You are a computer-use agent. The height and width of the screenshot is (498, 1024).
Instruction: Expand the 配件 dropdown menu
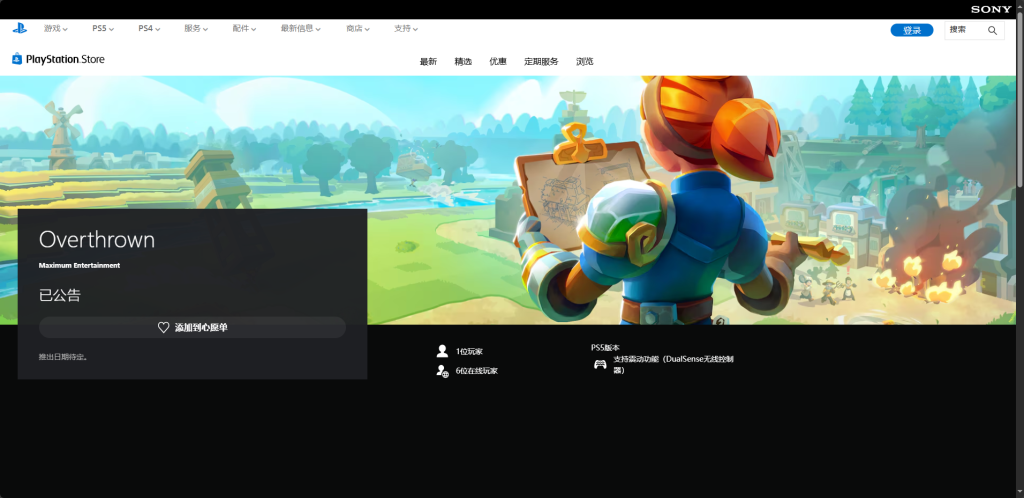pyautogui.click(x=244, y=29)
